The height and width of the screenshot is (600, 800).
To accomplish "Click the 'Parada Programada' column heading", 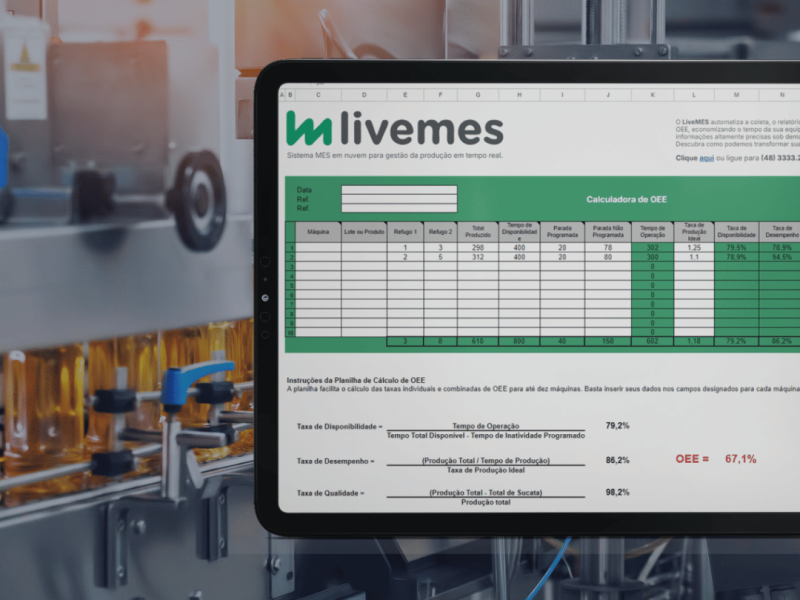I will (562, 232).
